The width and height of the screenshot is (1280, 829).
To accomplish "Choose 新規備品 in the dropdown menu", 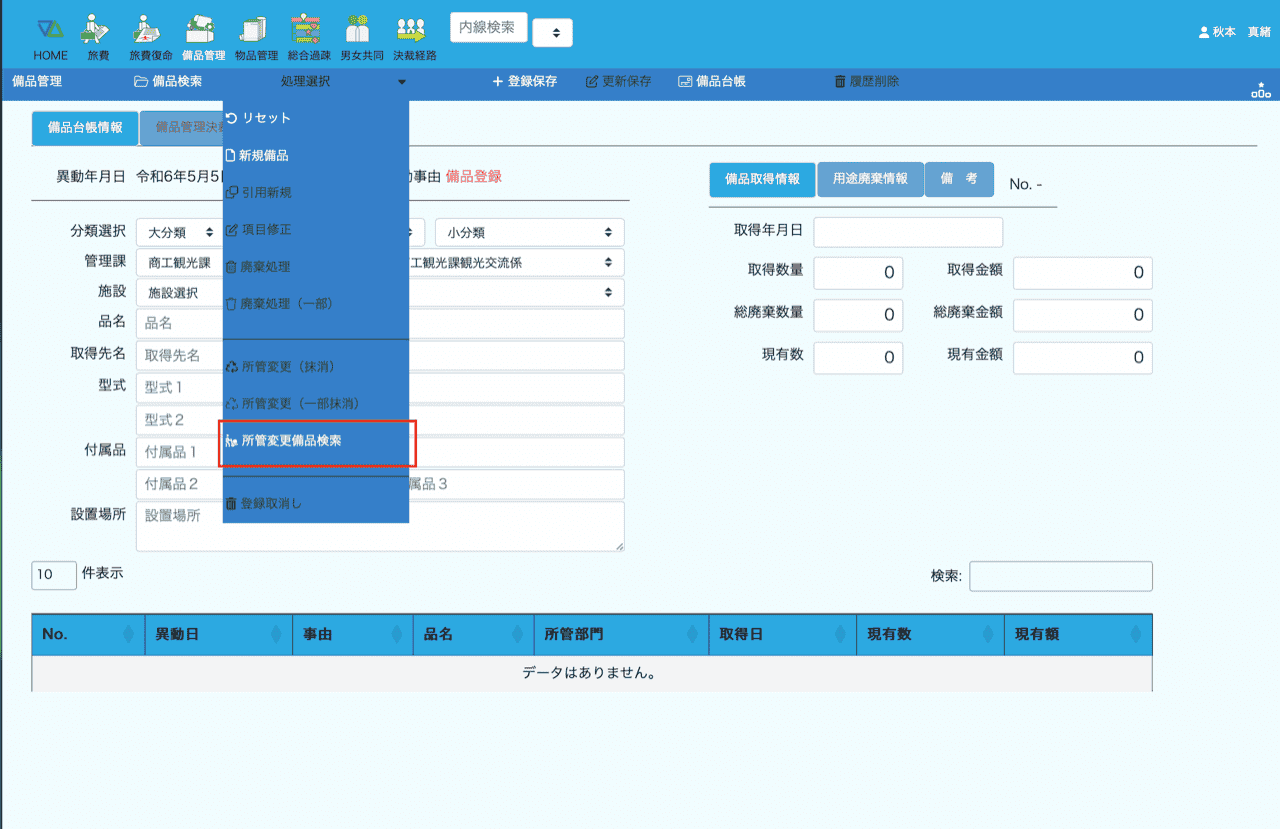I will point(263,156).
